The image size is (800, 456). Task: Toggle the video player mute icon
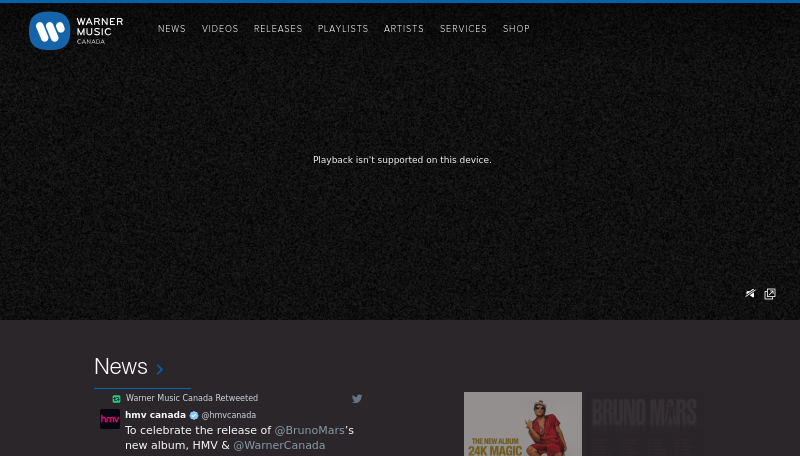pos(750,293)
